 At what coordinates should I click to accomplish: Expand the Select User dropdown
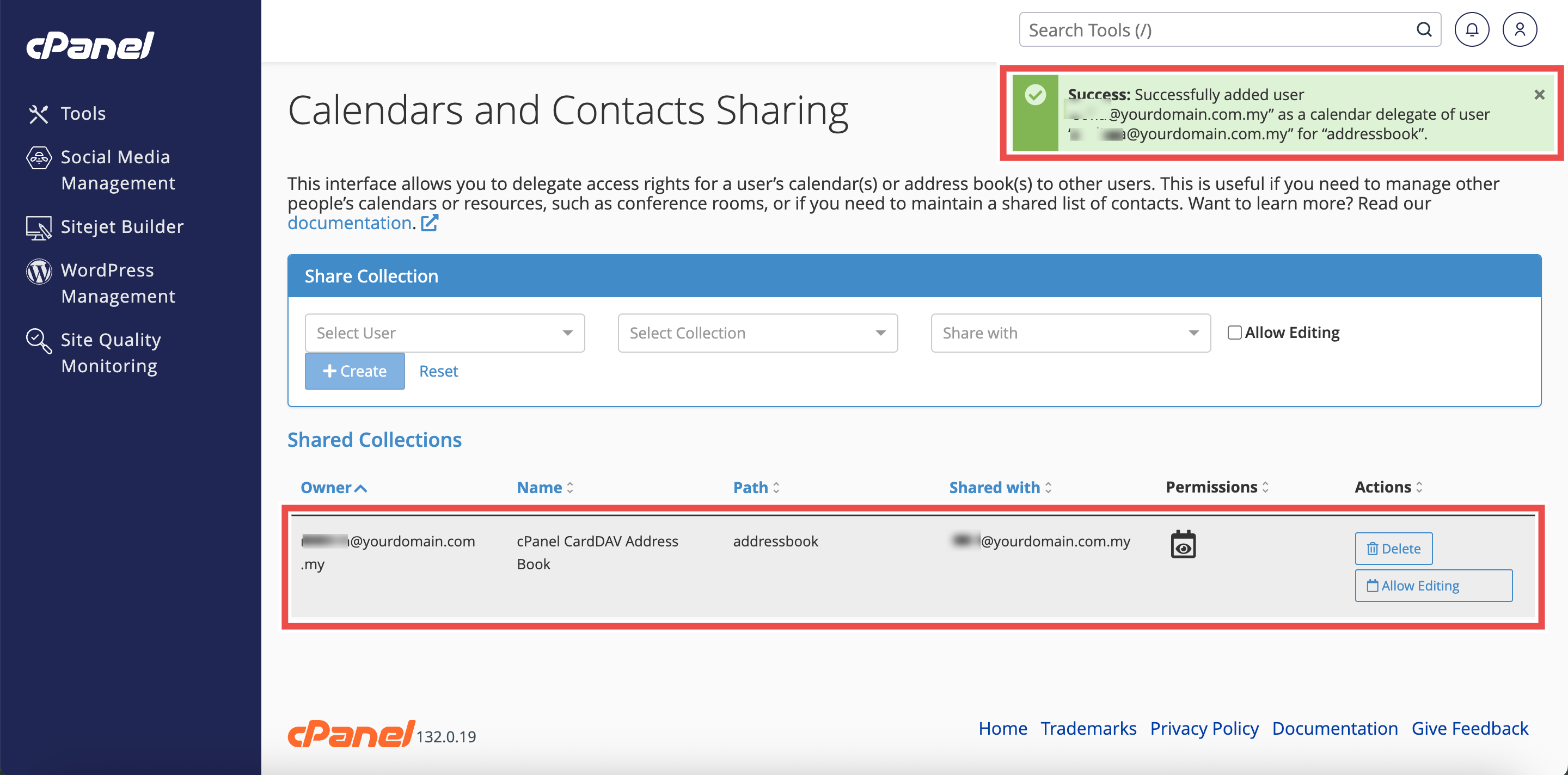(x=444, y=333)
